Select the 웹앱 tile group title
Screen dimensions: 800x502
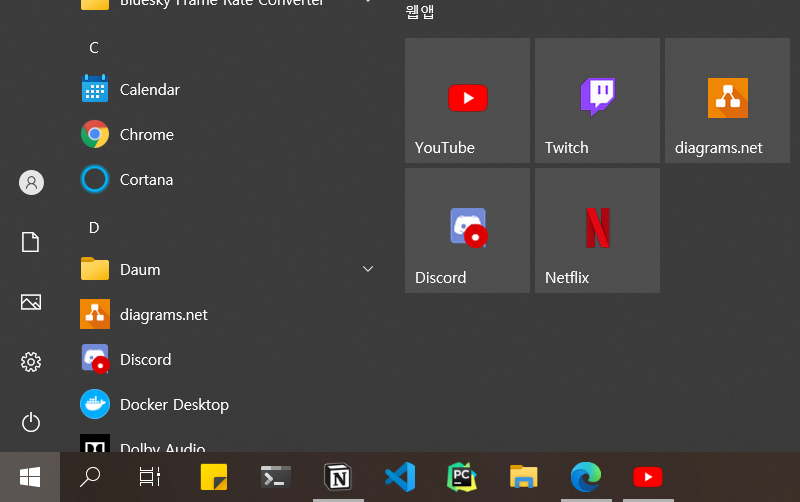(x=420, y=11)
